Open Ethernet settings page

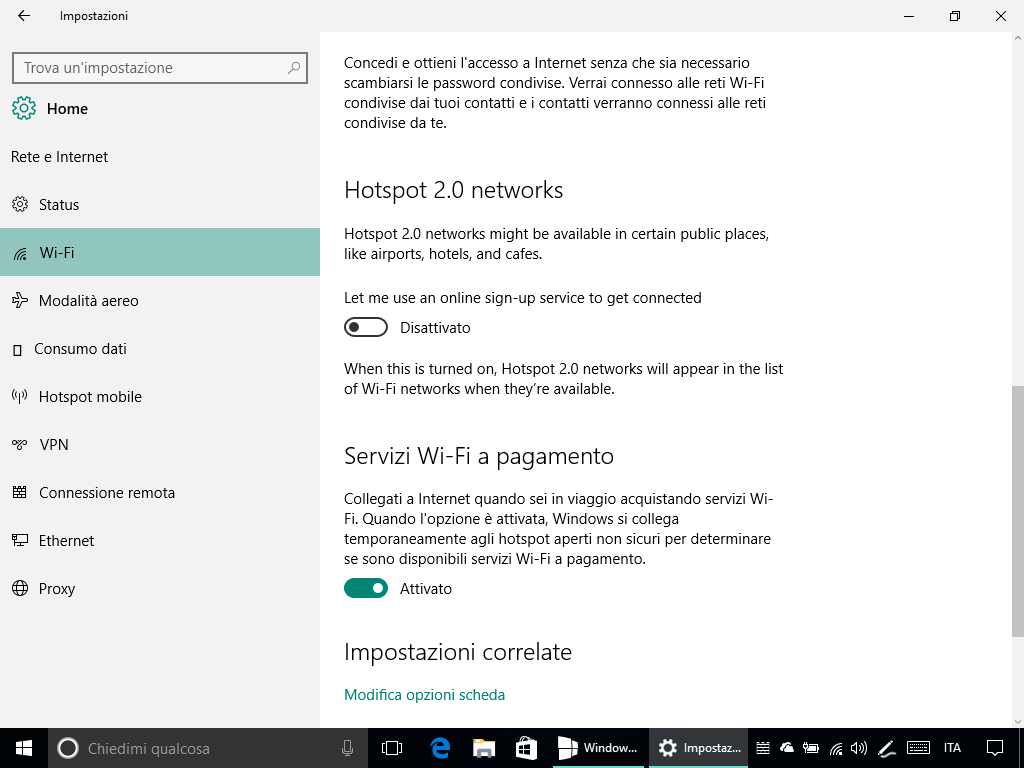coord(160,541)
